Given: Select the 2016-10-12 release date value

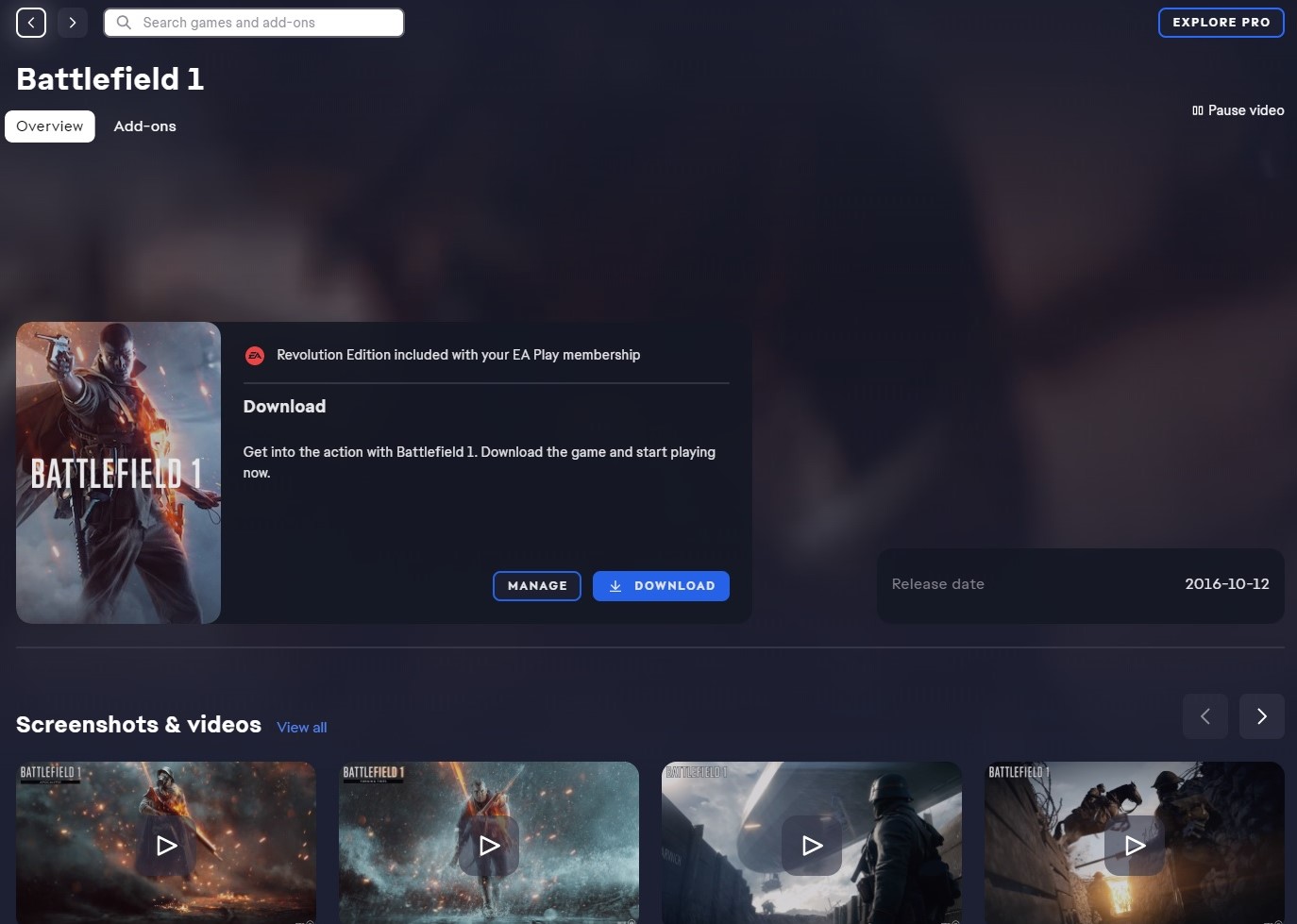Looking at the screenshot, I should [1227, 584].
